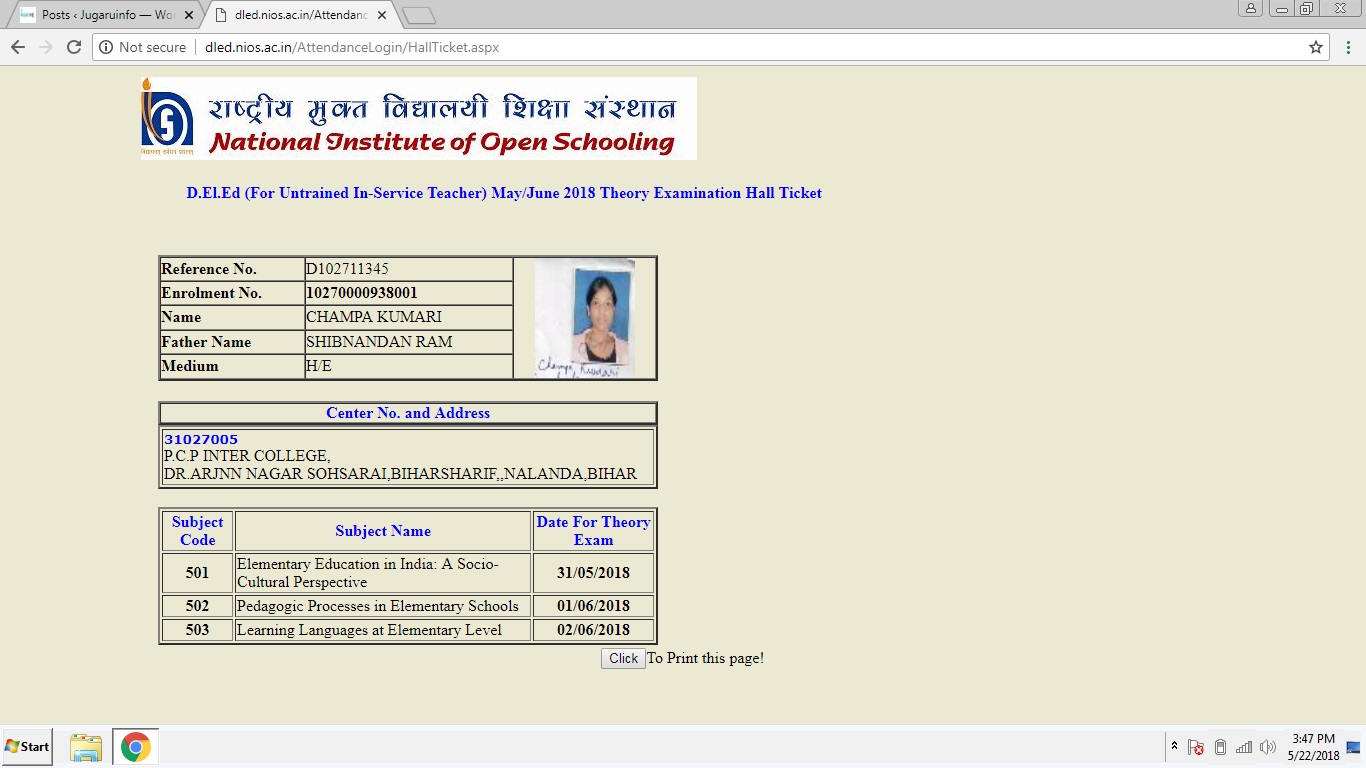Click the Center No. and Address header

coord(408,413)
